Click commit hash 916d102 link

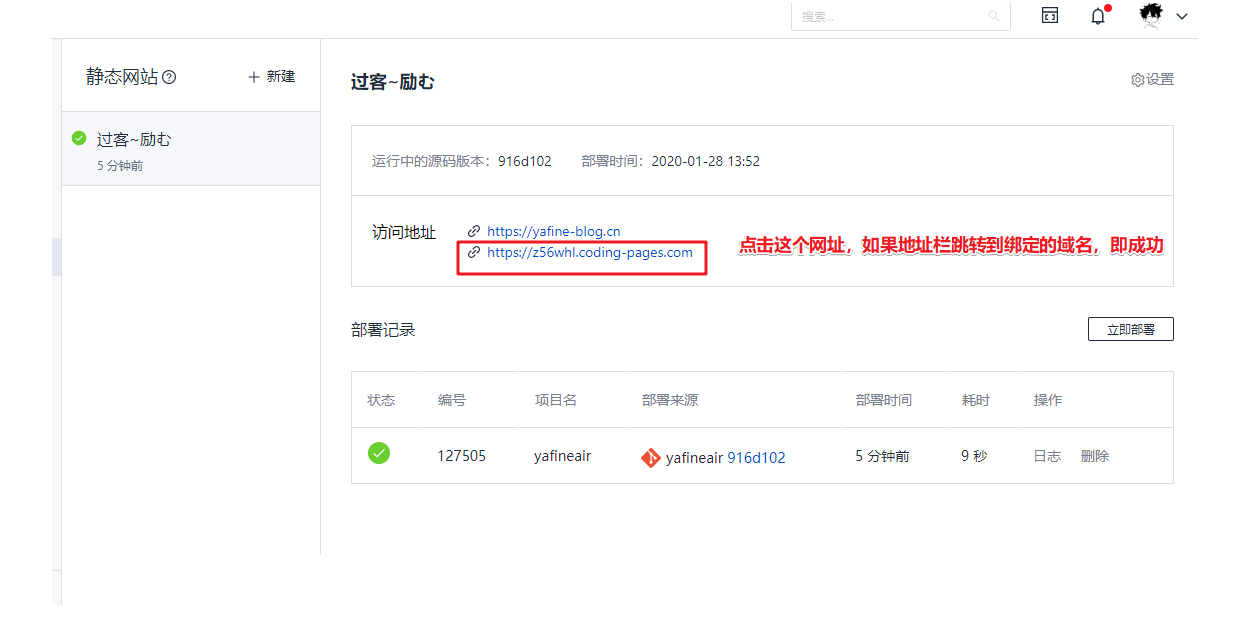pyautogui.click(x=756, y=457)
